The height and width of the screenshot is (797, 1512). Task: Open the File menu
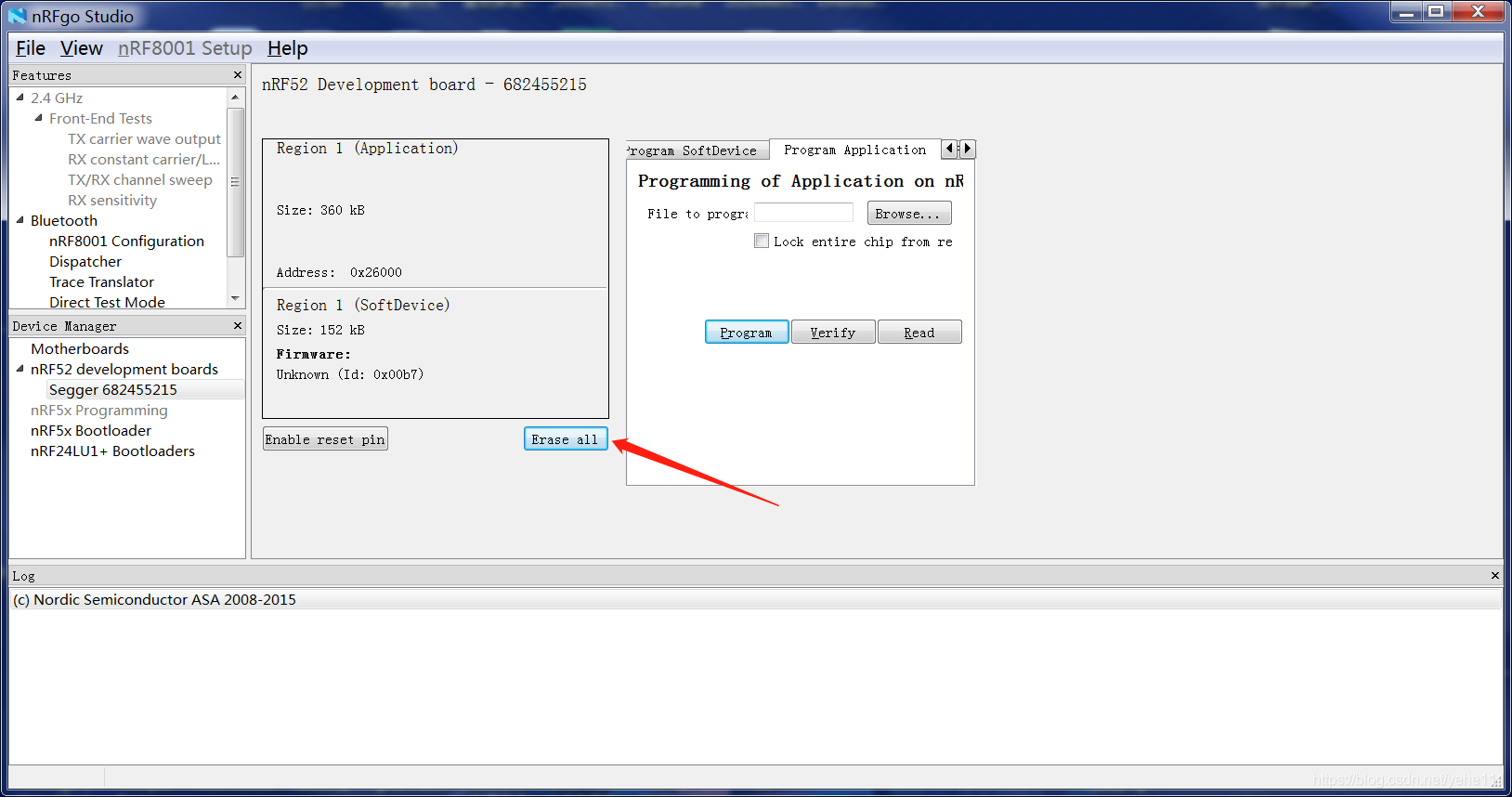coord(31,48)
